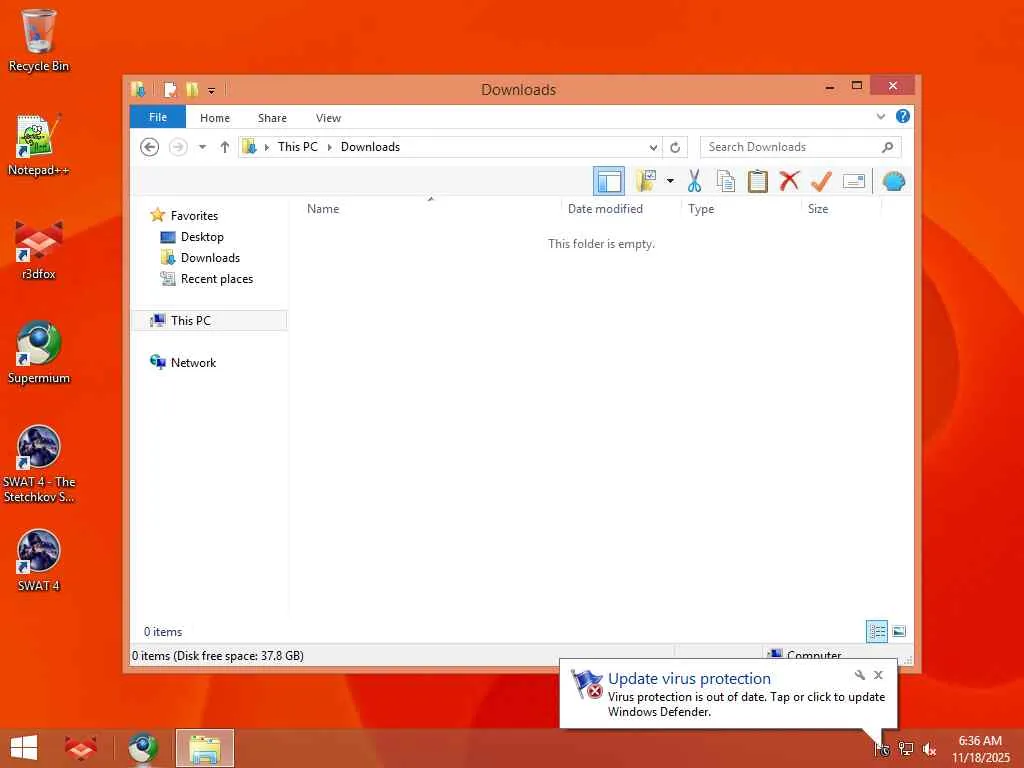Select Downloads under Favorites
The image size is (1024, 768).
click(210, 257)
